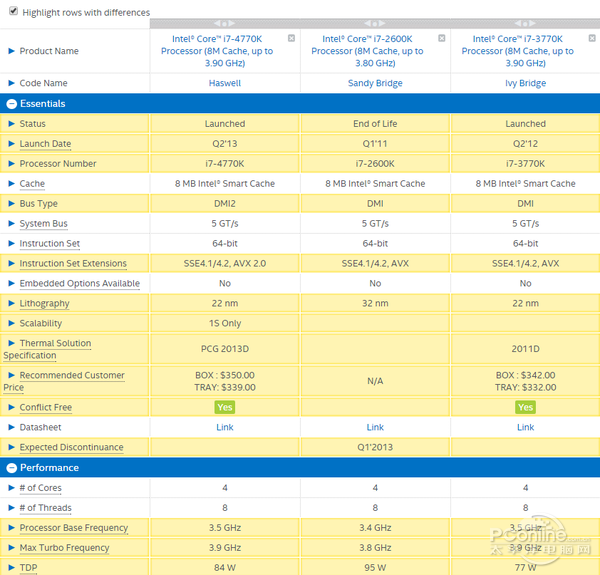Remove i7-4770K column with its X icon

(x=291, y=38)
